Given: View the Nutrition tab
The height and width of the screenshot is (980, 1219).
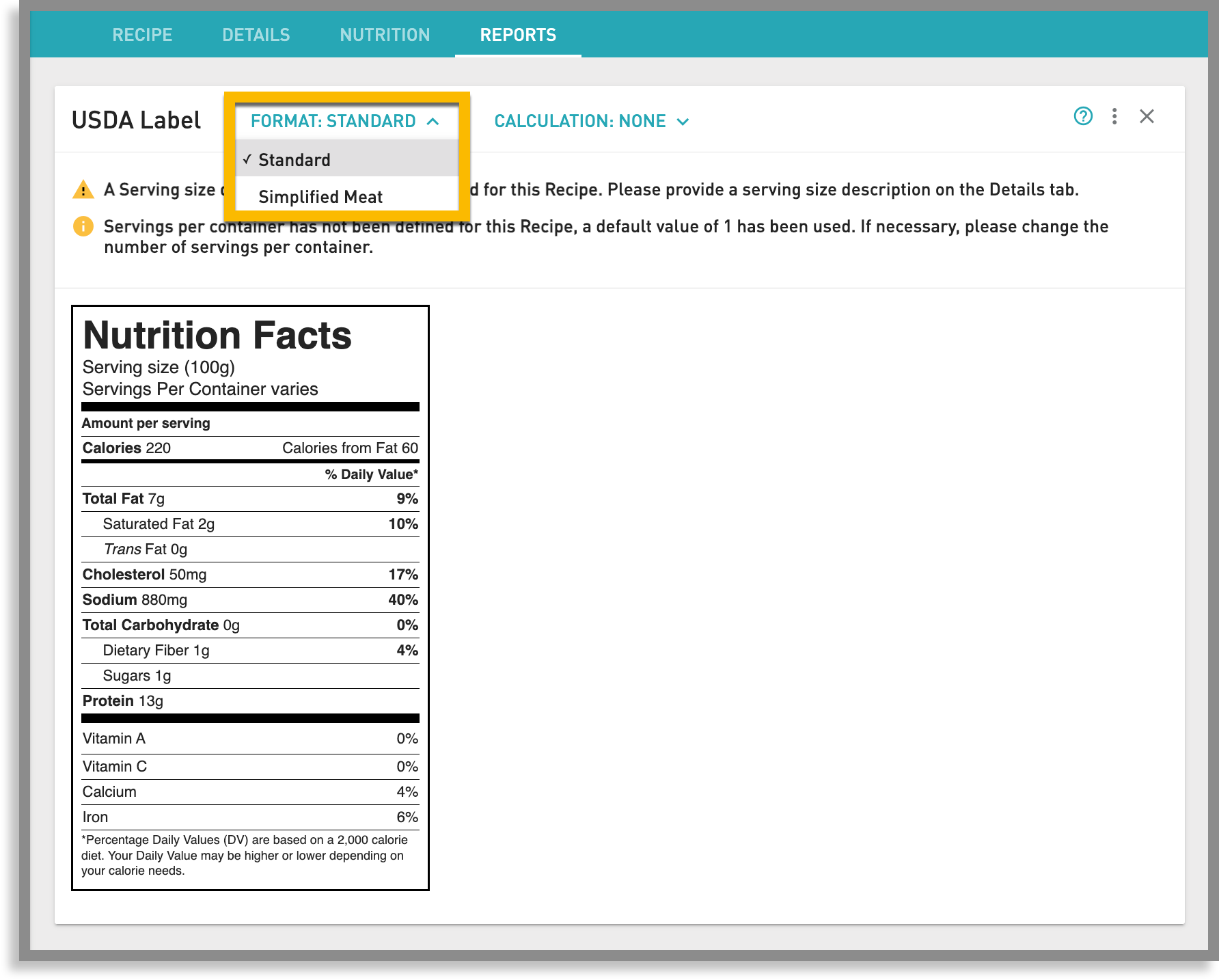Looking at the screenshot, I should tap(385, 35).
